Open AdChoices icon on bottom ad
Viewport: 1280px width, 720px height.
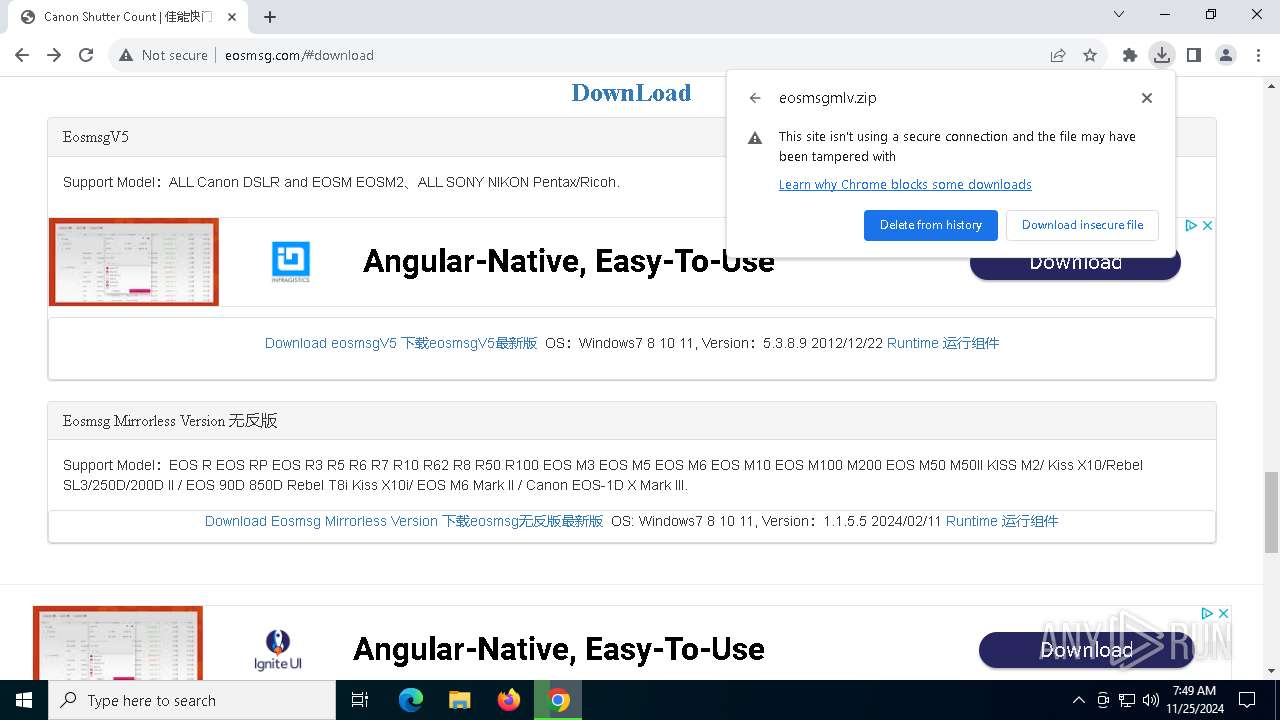1207,613
